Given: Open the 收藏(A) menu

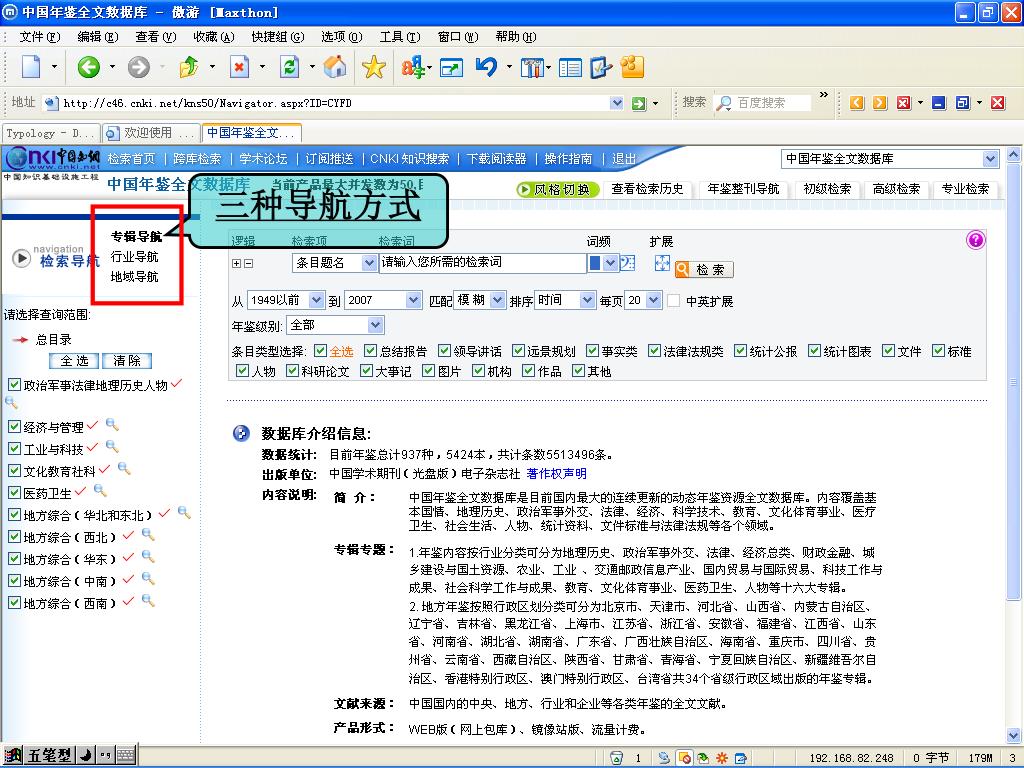Looking at the screenshot, I should pos(214,37).
